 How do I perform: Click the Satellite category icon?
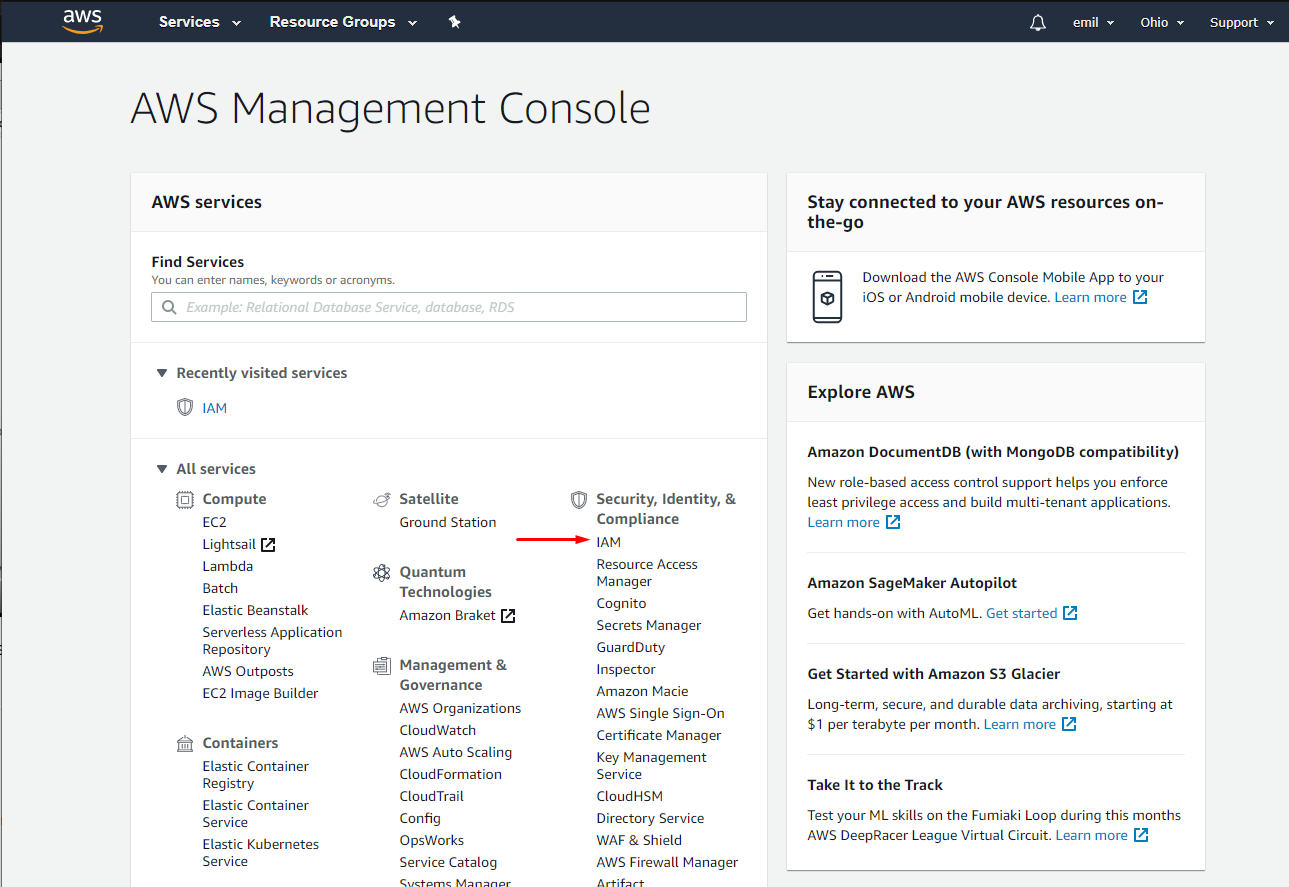click(381, 498)
